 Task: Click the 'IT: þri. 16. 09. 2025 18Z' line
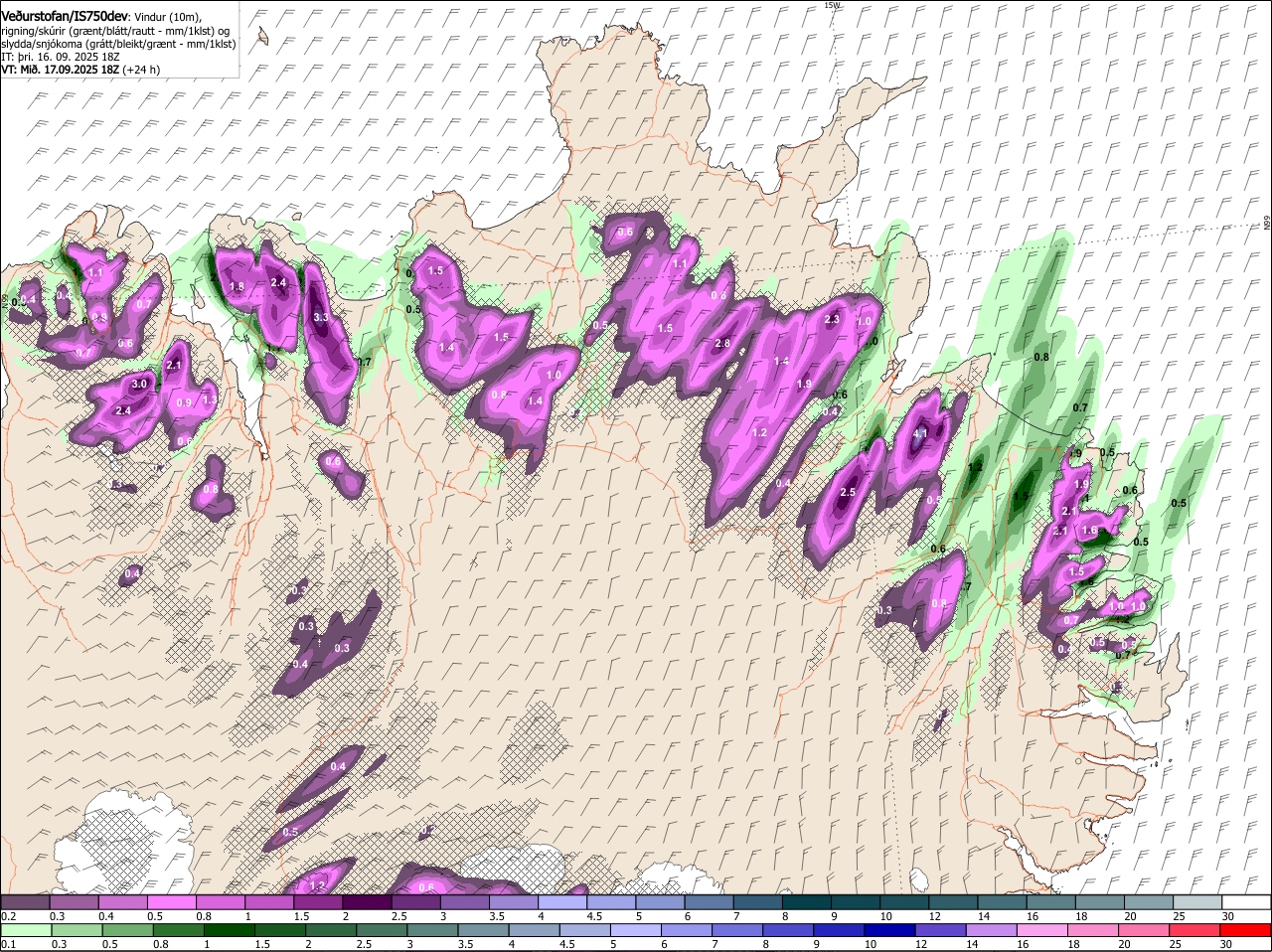(61, 57)
